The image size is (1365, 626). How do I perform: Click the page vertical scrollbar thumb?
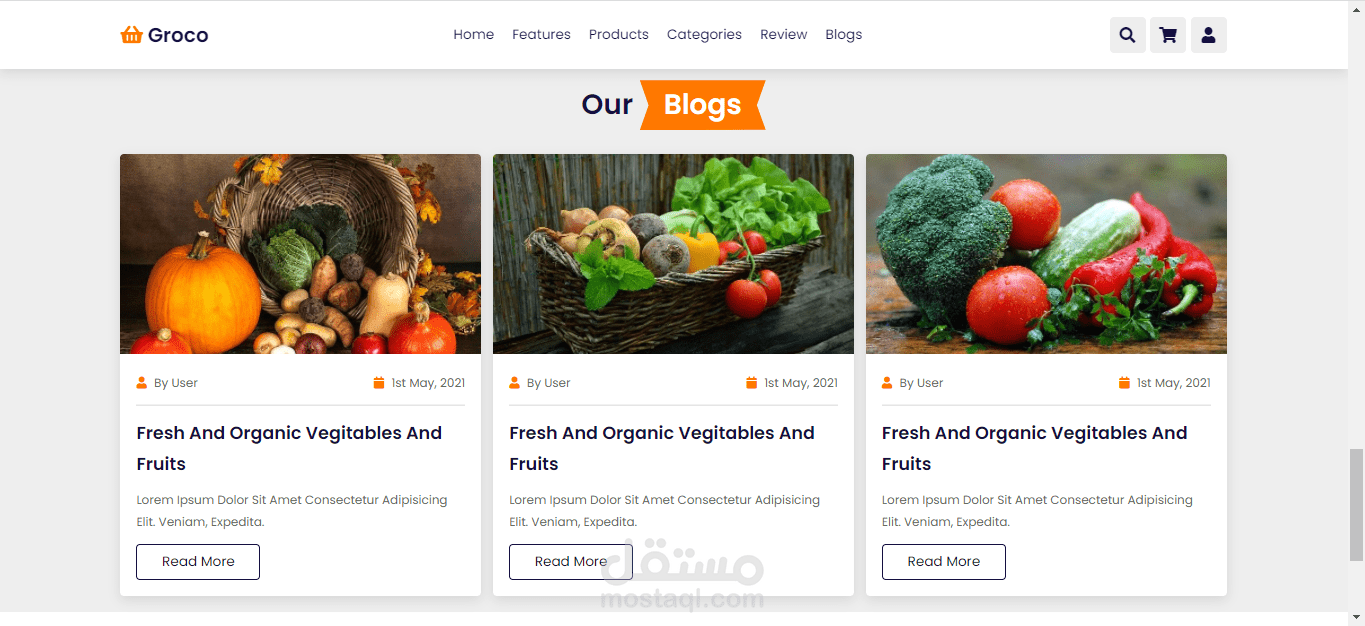[1356, 505]
